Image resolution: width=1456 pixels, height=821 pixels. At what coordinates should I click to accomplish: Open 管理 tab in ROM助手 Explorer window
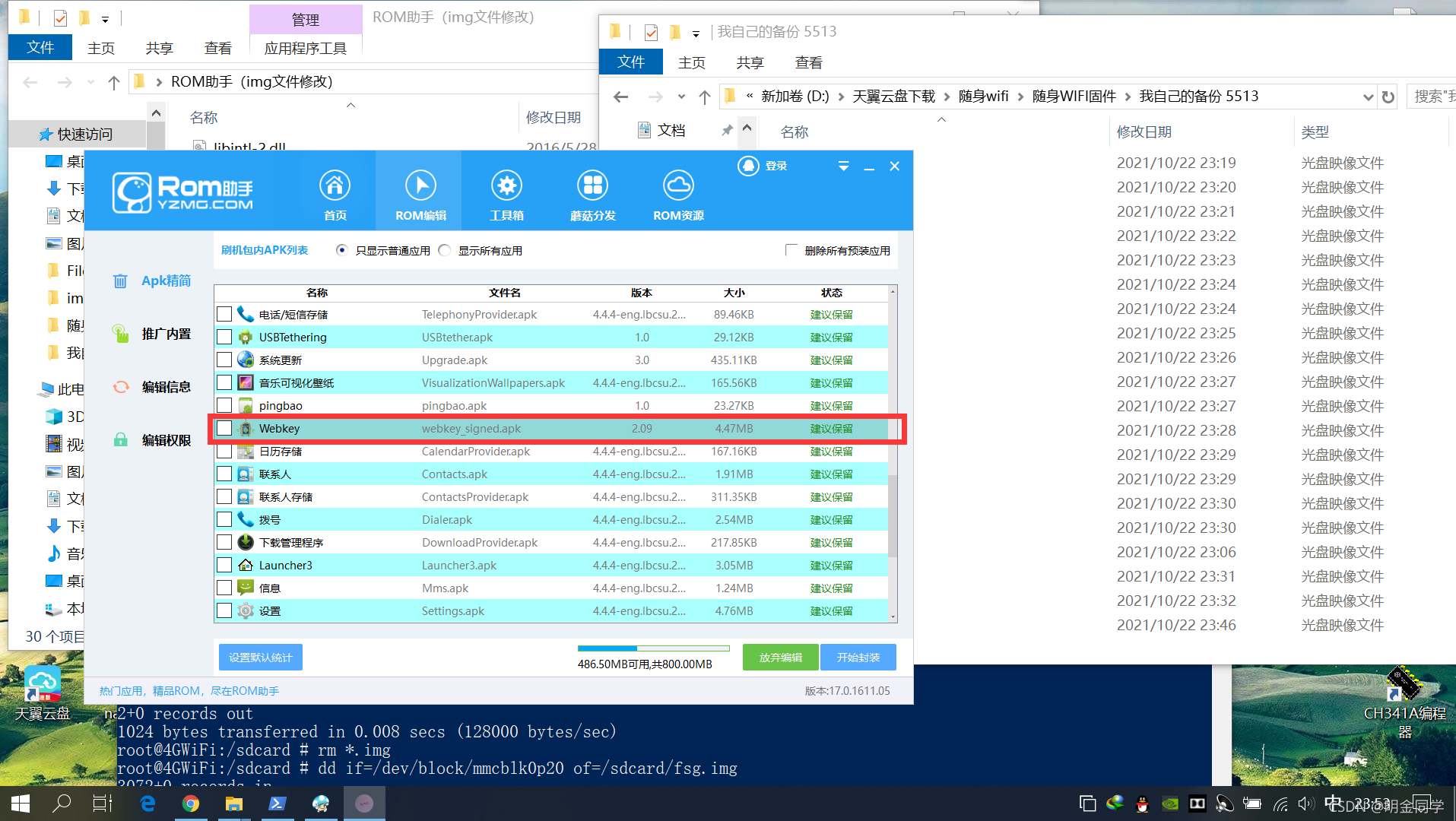[306, 19]
